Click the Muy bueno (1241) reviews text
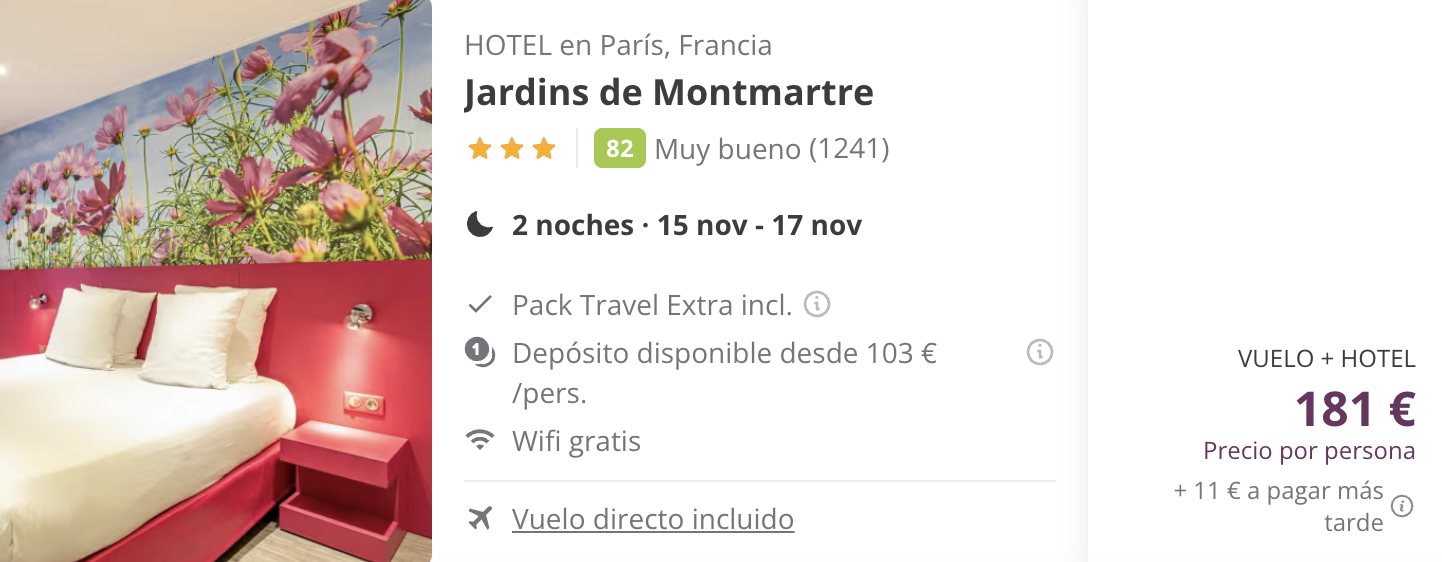Screen dimensions: 1442x562 tap(772, 149)
